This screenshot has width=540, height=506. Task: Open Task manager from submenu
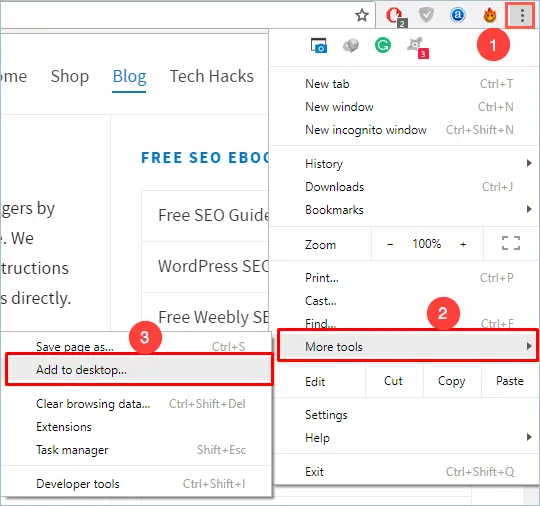coord(136,450)
